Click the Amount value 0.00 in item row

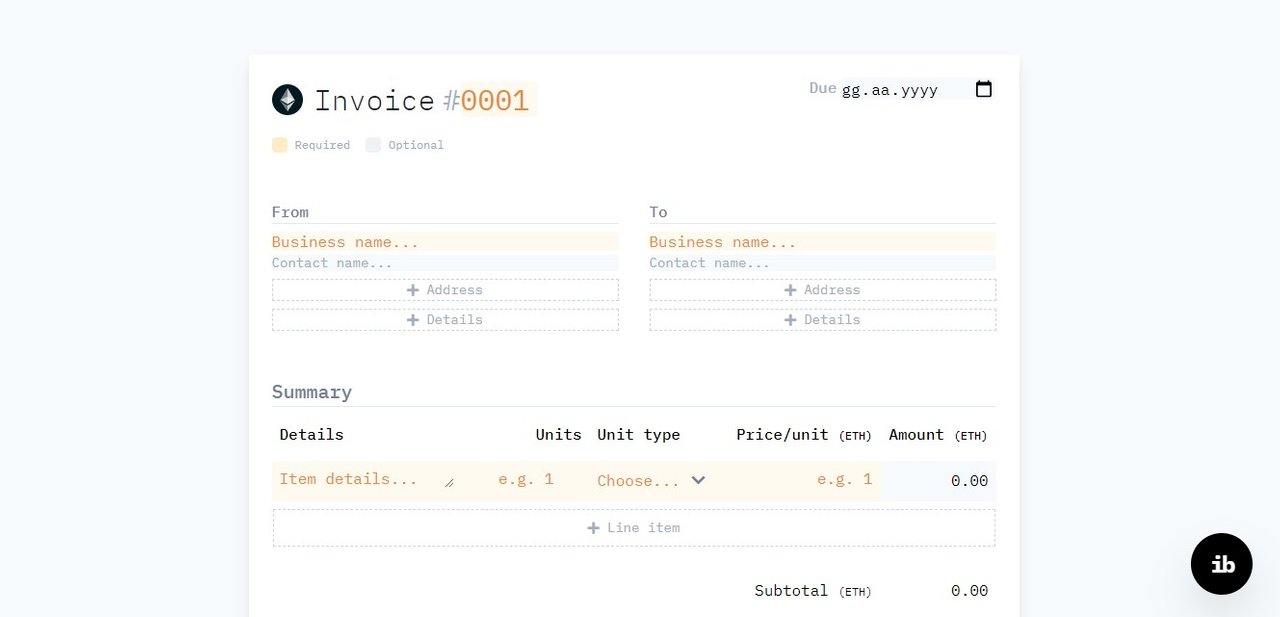point(969,481)
